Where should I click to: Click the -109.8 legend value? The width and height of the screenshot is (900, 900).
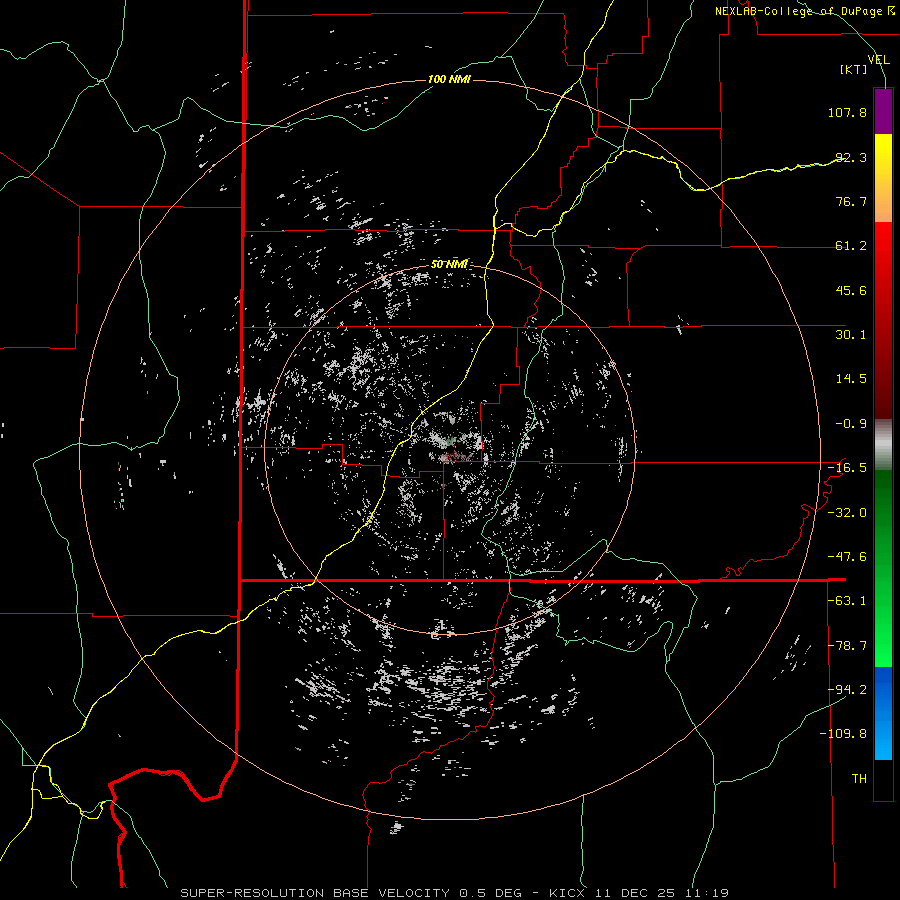pyautogui.click(x=844, y=734)
